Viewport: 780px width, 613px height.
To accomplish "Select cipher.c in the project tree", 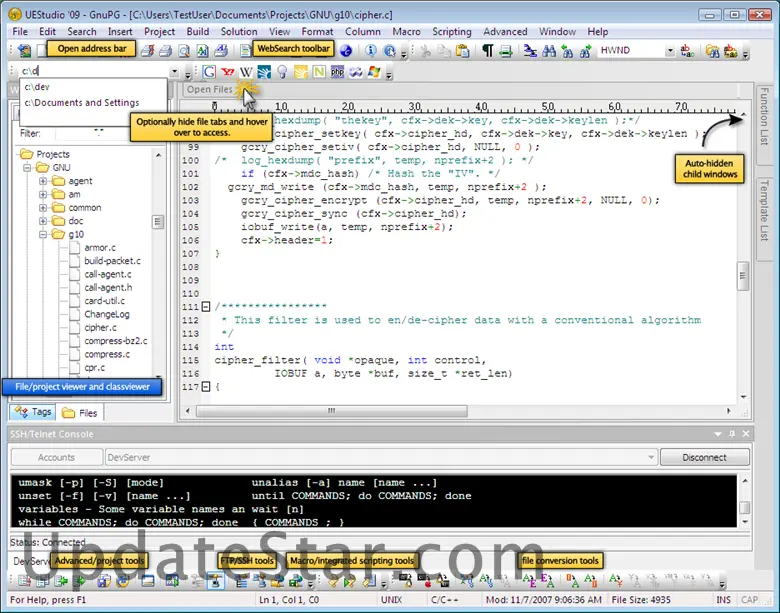I will 100,327.
